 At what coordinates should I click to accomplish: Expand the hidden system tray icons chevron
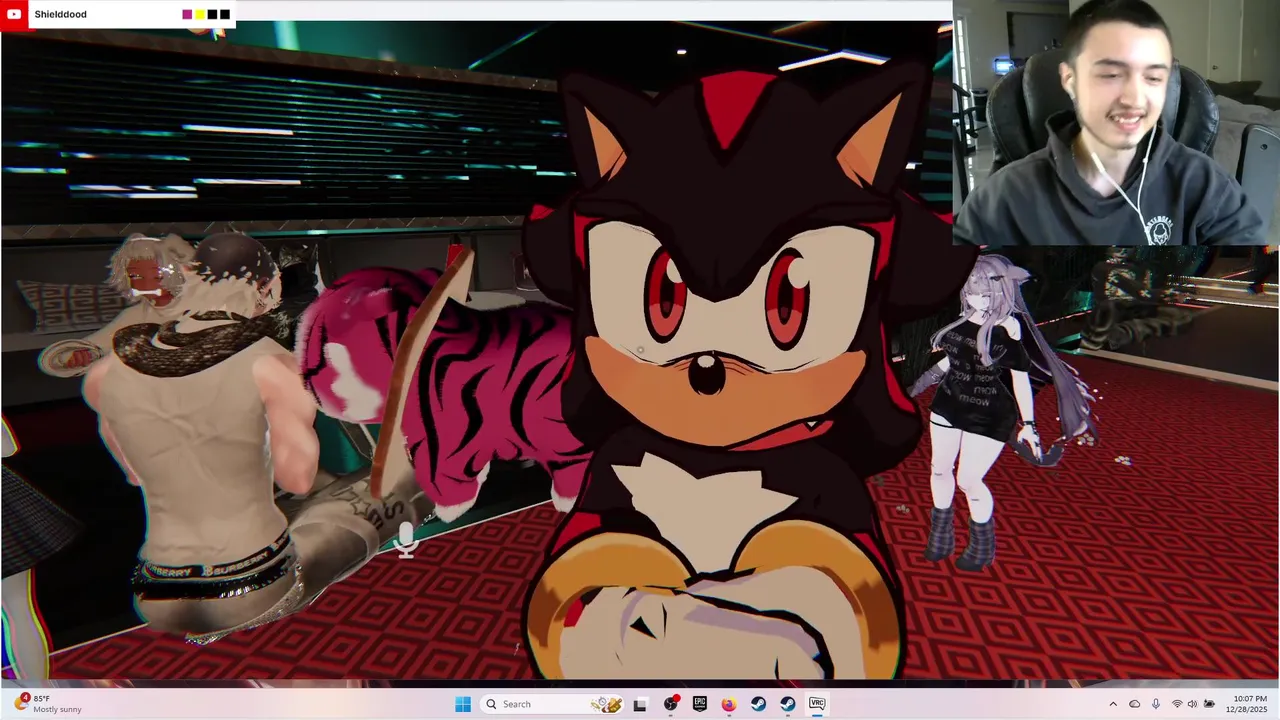(1113, 704)
